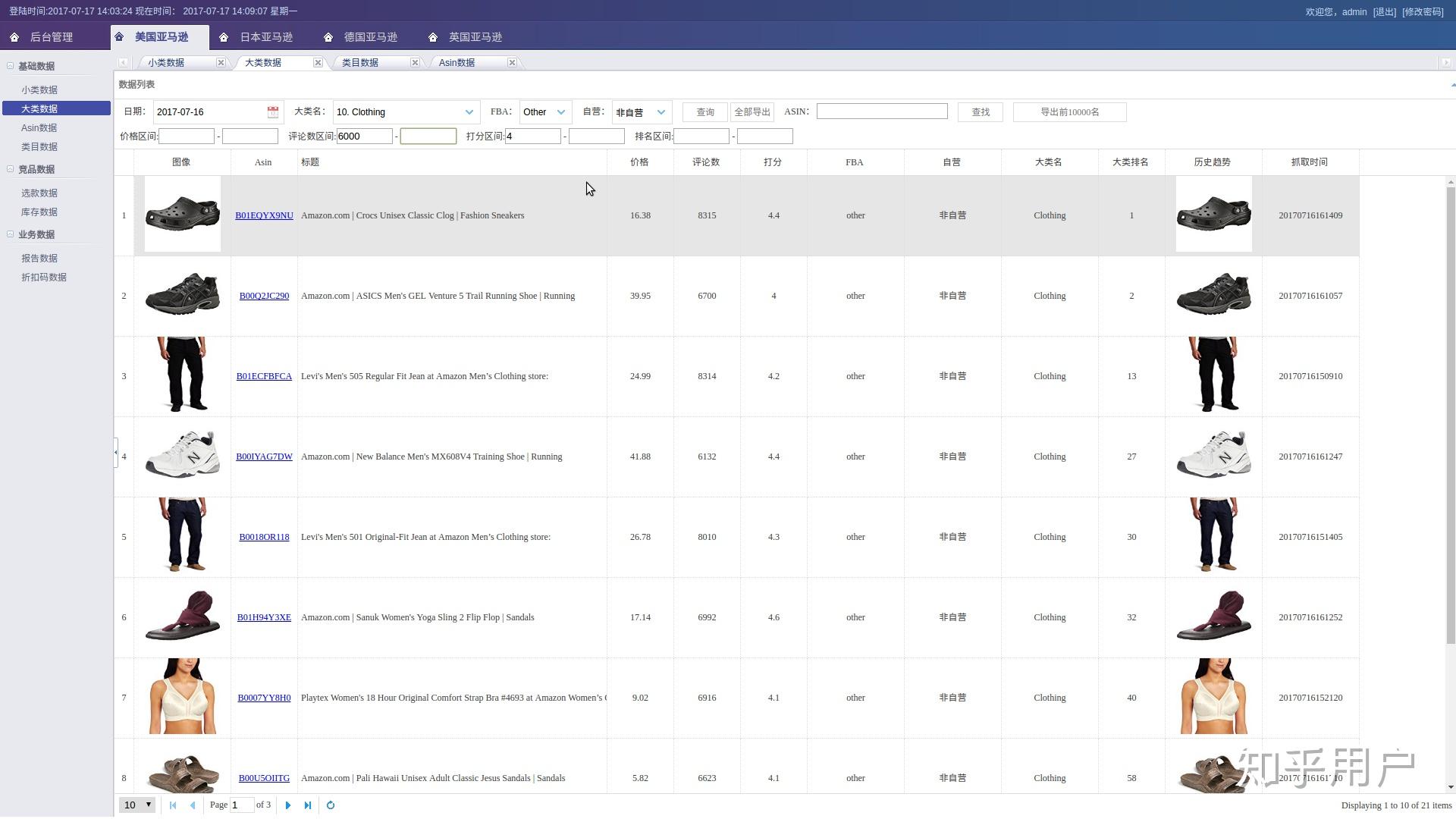Screen dimensions: 1456x819
Task: Open the date picker calendar icon
Action: (x=273, y=112)
